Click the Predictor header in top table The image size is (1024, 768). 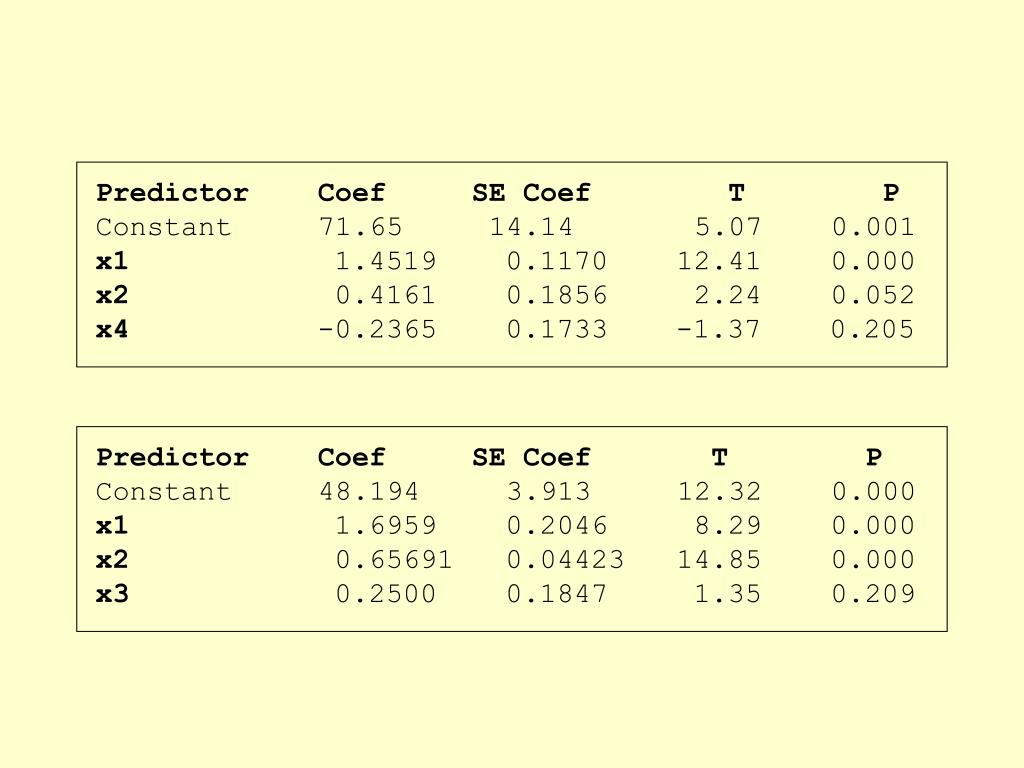click(x=172, y=193)
